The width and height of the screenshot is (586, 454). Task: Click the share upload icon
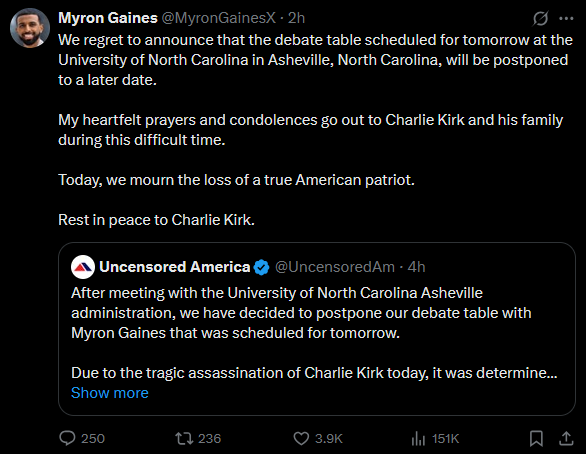[566, 438]
